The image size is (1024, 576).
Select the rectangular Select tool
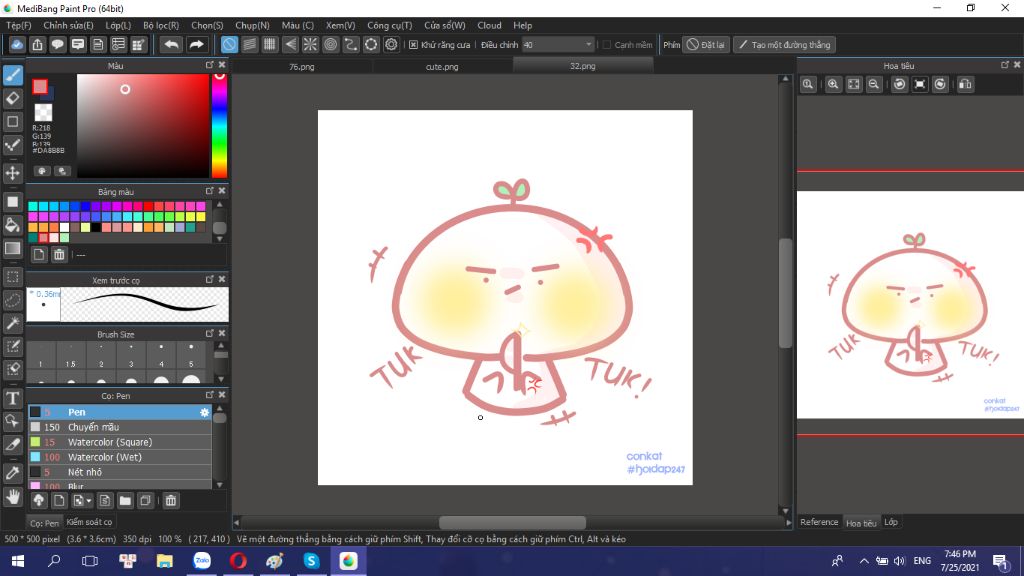pyautogui.click(x=12, y=277)
